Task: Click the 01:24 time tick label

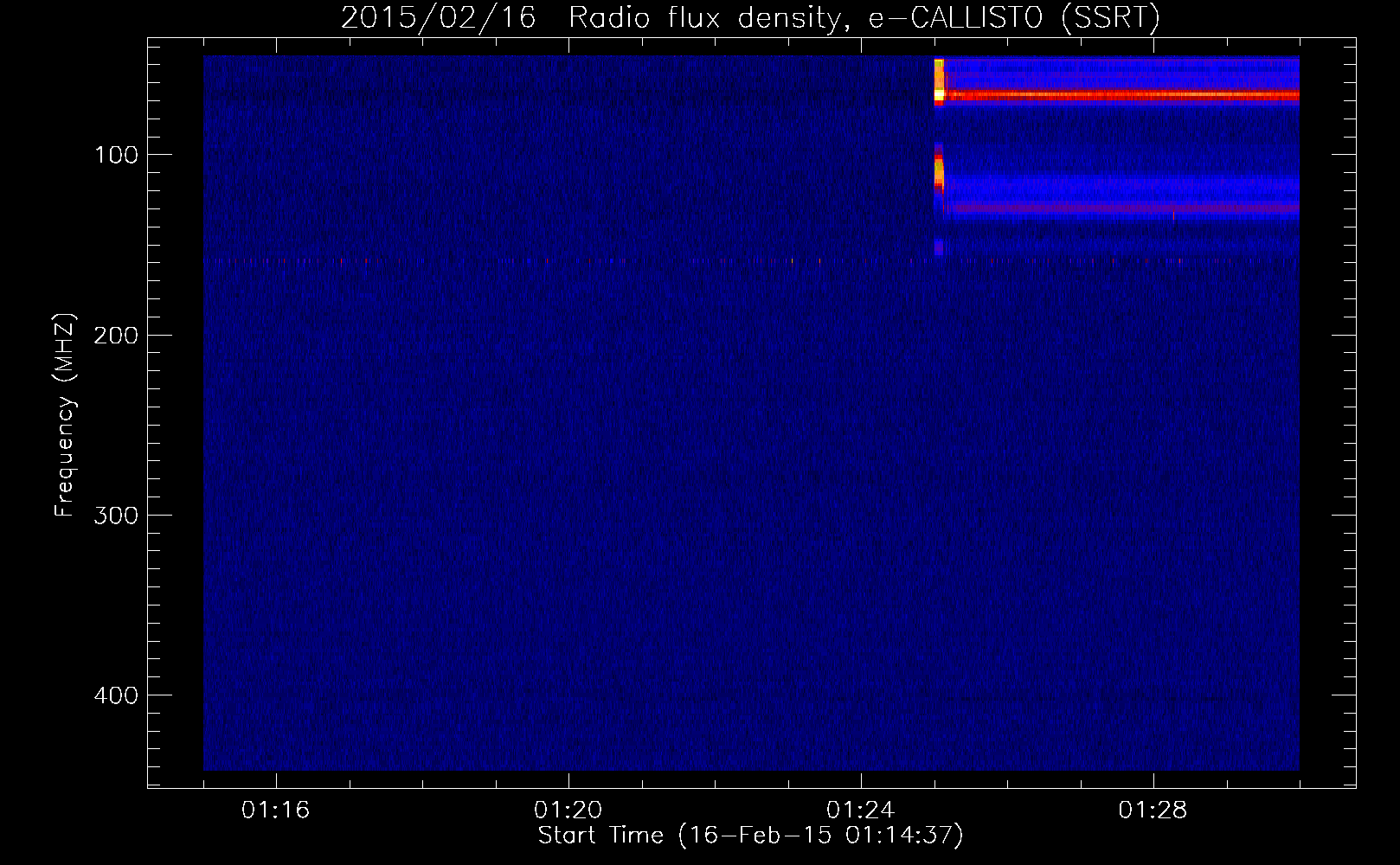Action: (x=861, y=811)
